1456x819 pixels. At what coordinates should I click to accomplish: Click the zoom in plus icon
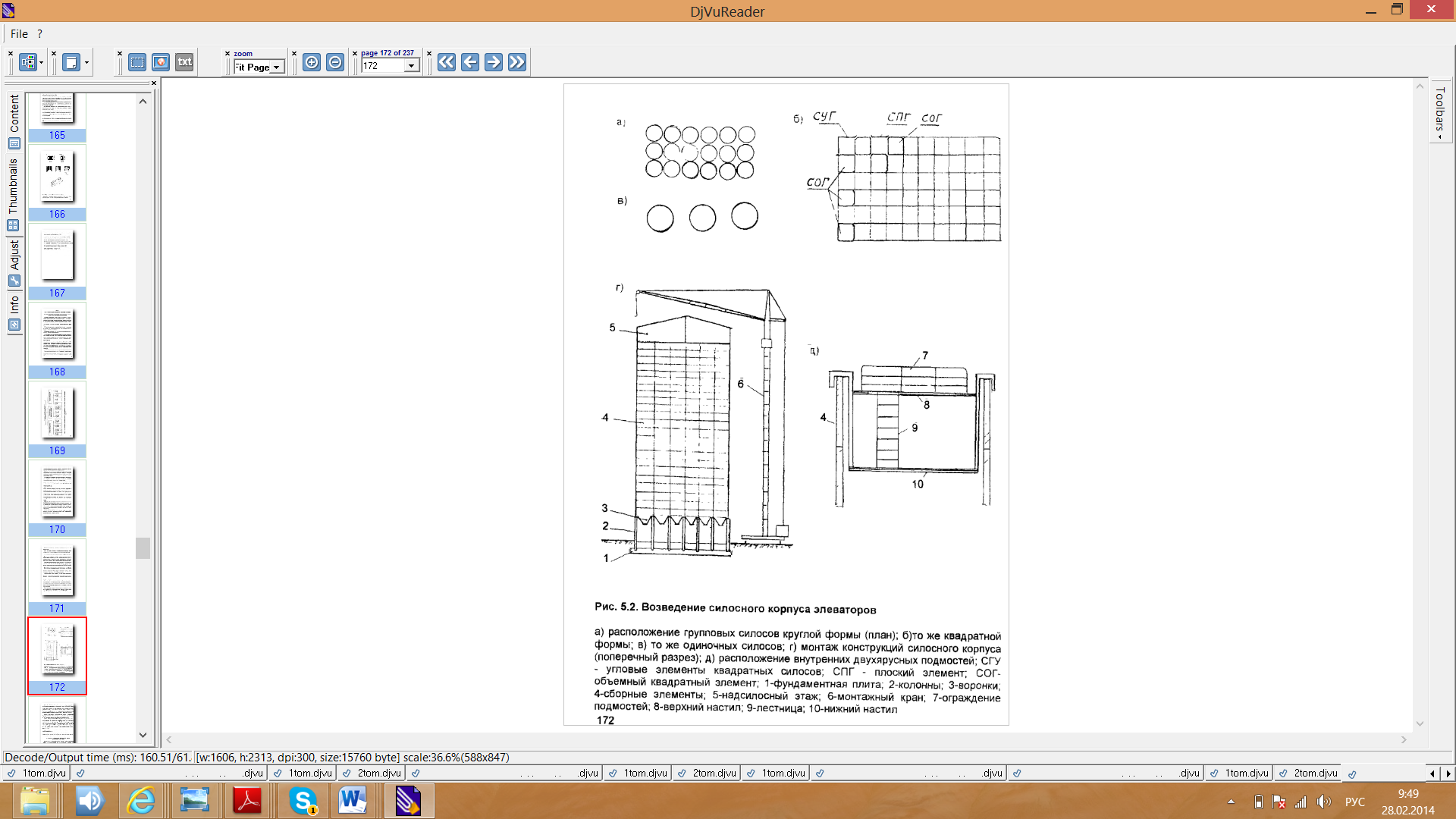pos(312,62)
